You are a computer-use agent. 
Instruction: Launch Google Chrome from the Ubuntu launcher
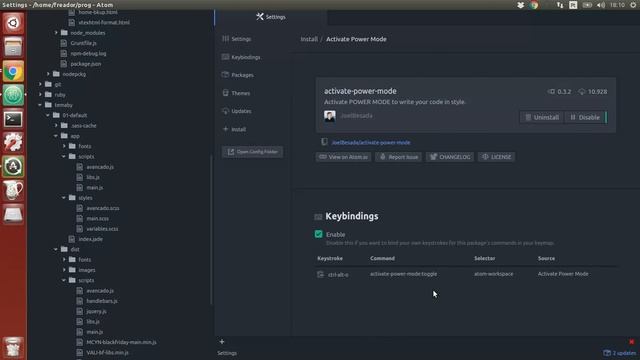click(13, 71)
